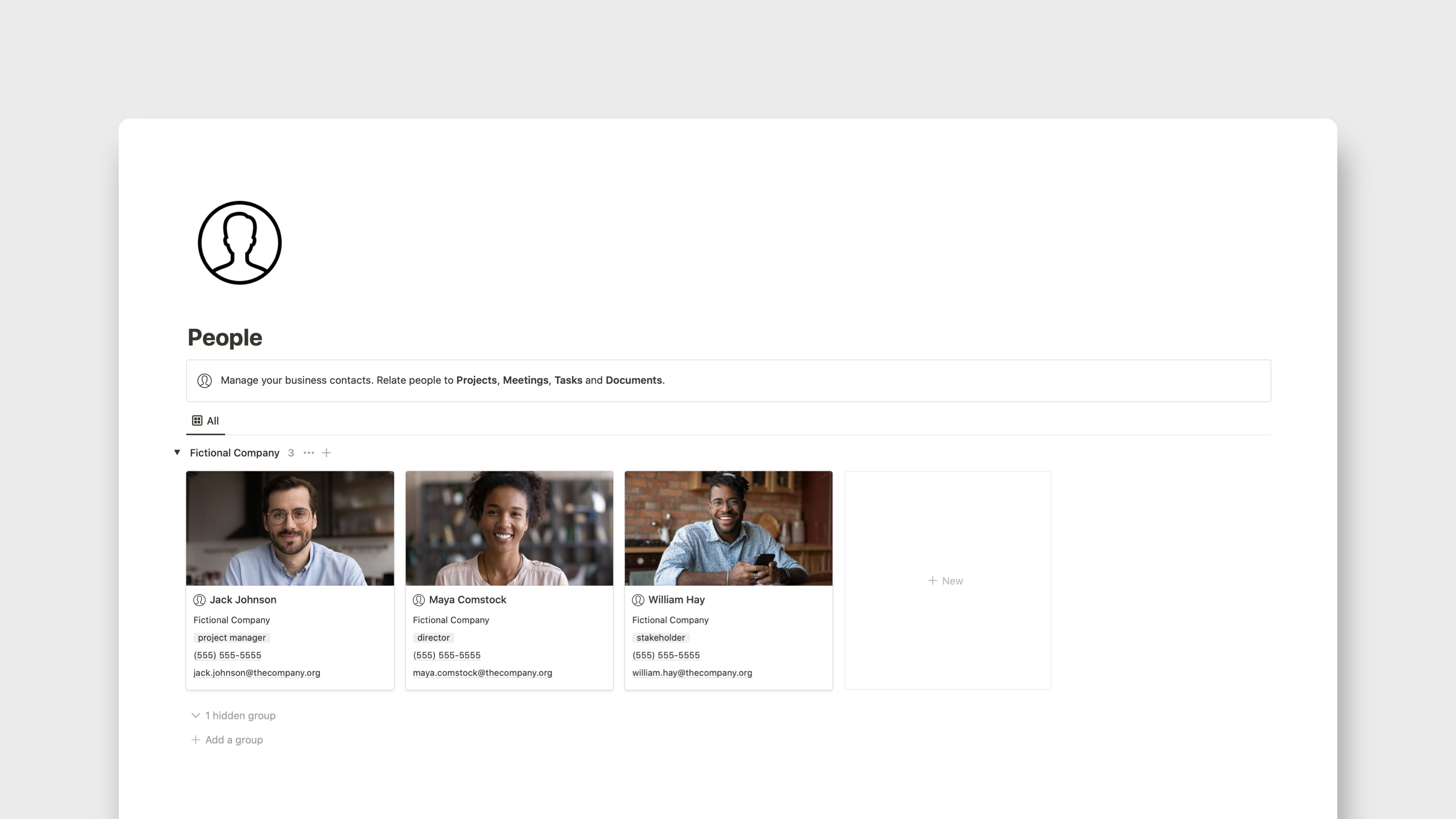
Task: Click the gallery icon on the All tab
Action: click(x=197, y=420)
